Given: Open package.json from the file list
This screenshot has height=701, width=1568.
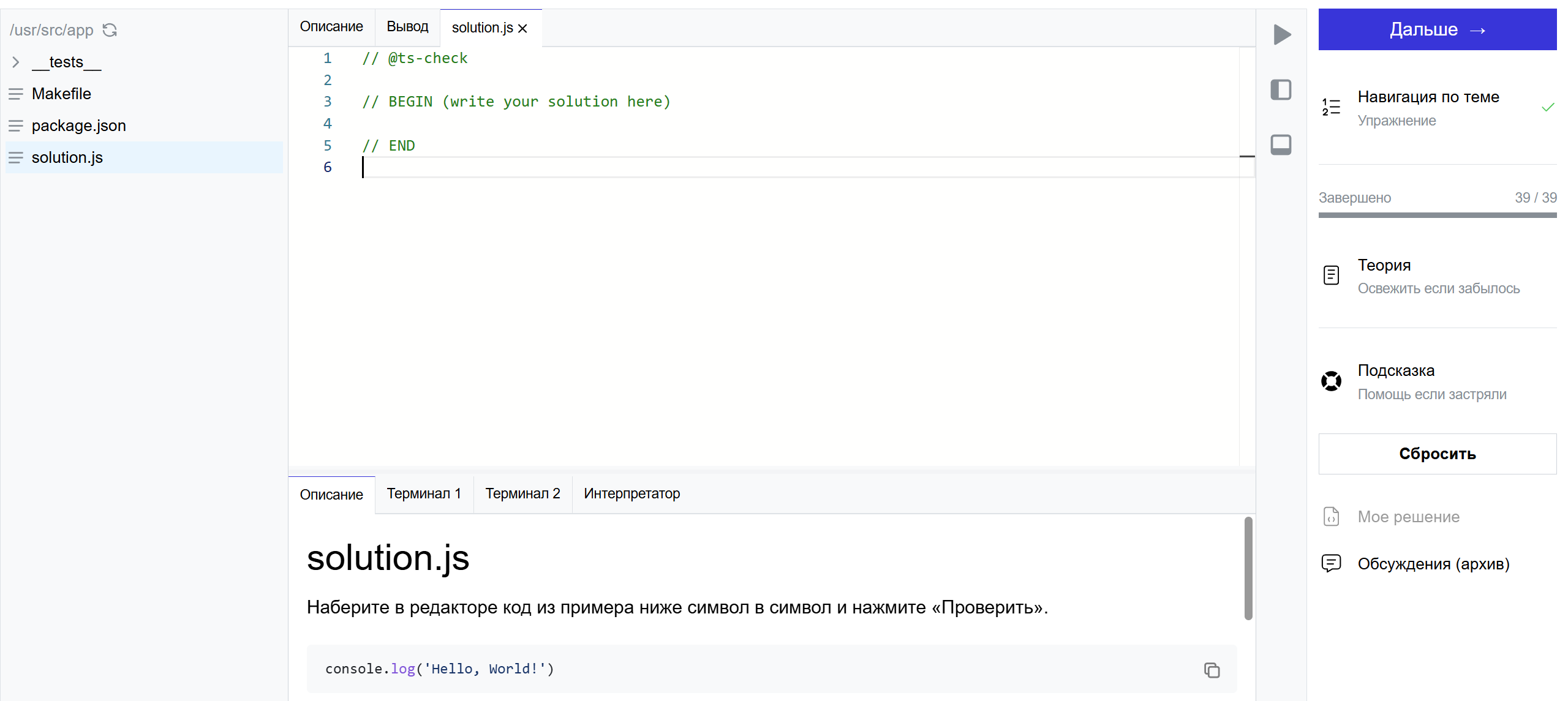Looking at the screenshot, I should [78, 126].
